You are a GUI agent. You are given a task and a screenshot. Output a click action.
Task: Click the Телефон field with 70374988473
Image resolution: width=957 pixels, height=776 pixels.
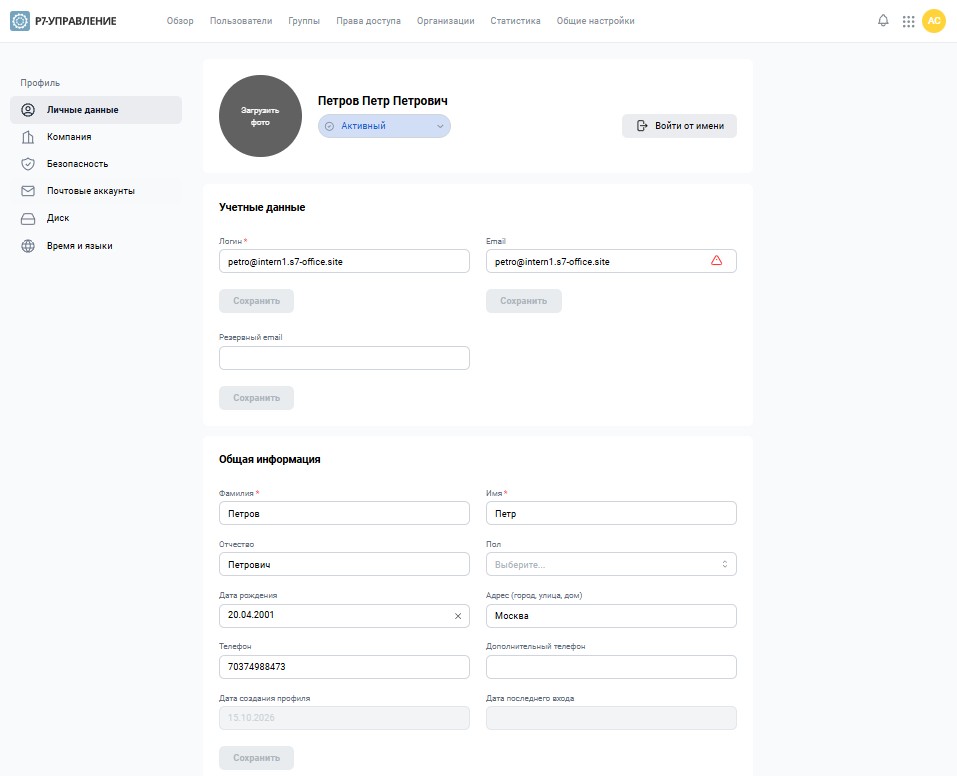point(344,667)
